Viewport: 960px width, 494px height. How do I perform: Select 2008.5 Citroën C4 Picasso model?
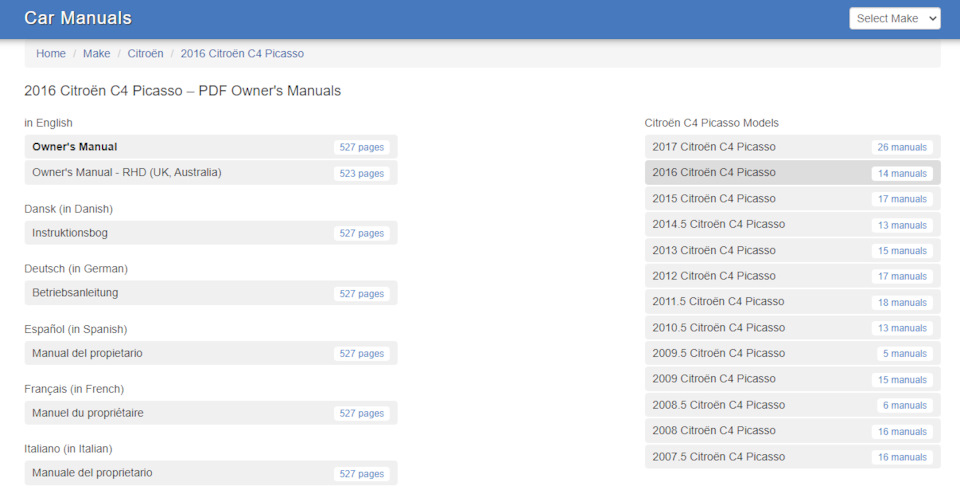tap(793, 405)
